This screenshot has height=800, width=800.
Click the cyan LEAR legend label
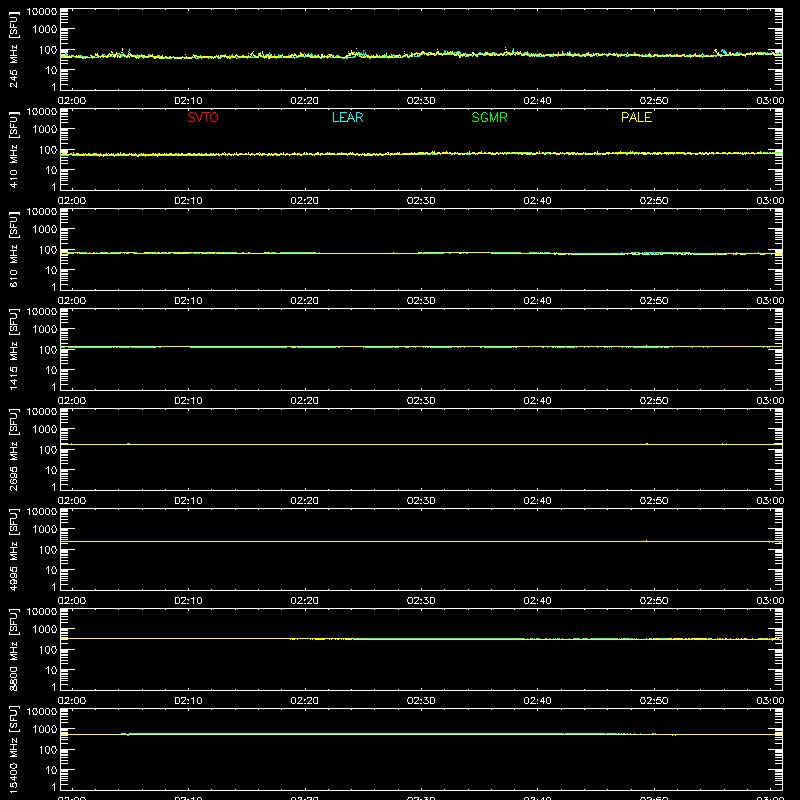(347, 117)
